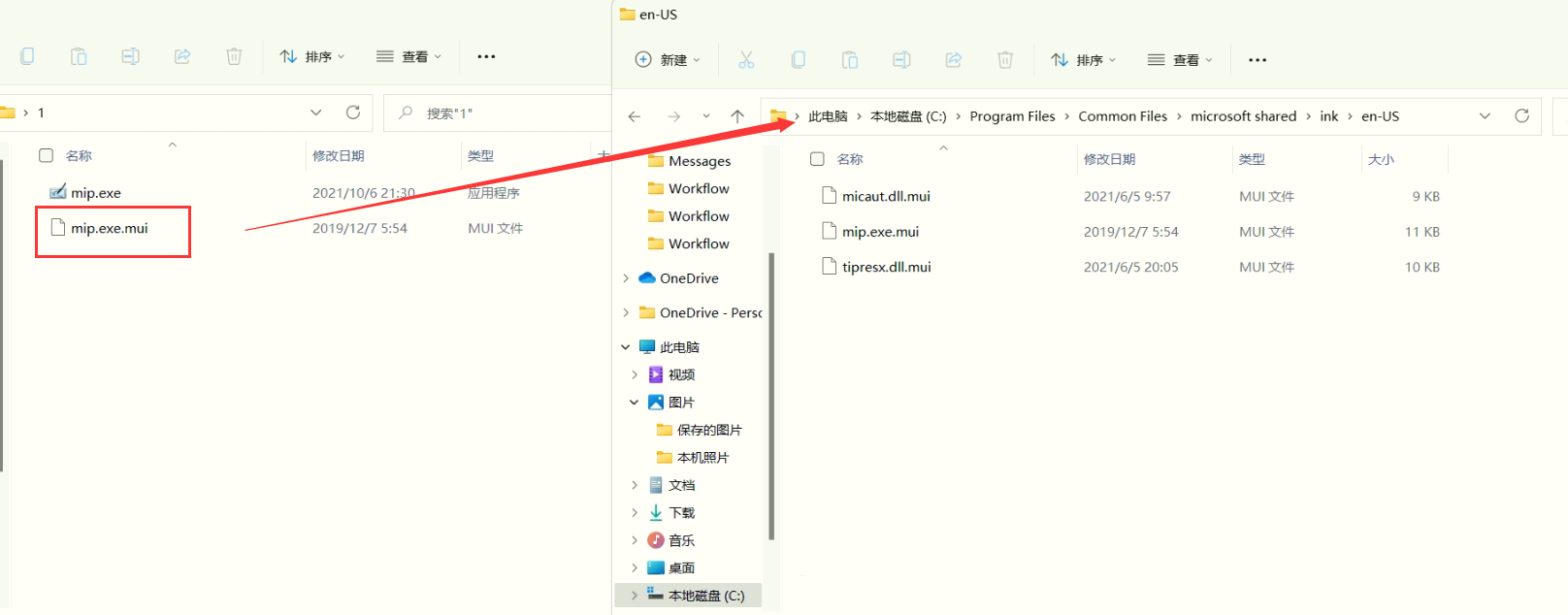This screenshot has height=615, width=1568.
Task: Open the 查看 view dropdown in left window
Action: (409, 56)
